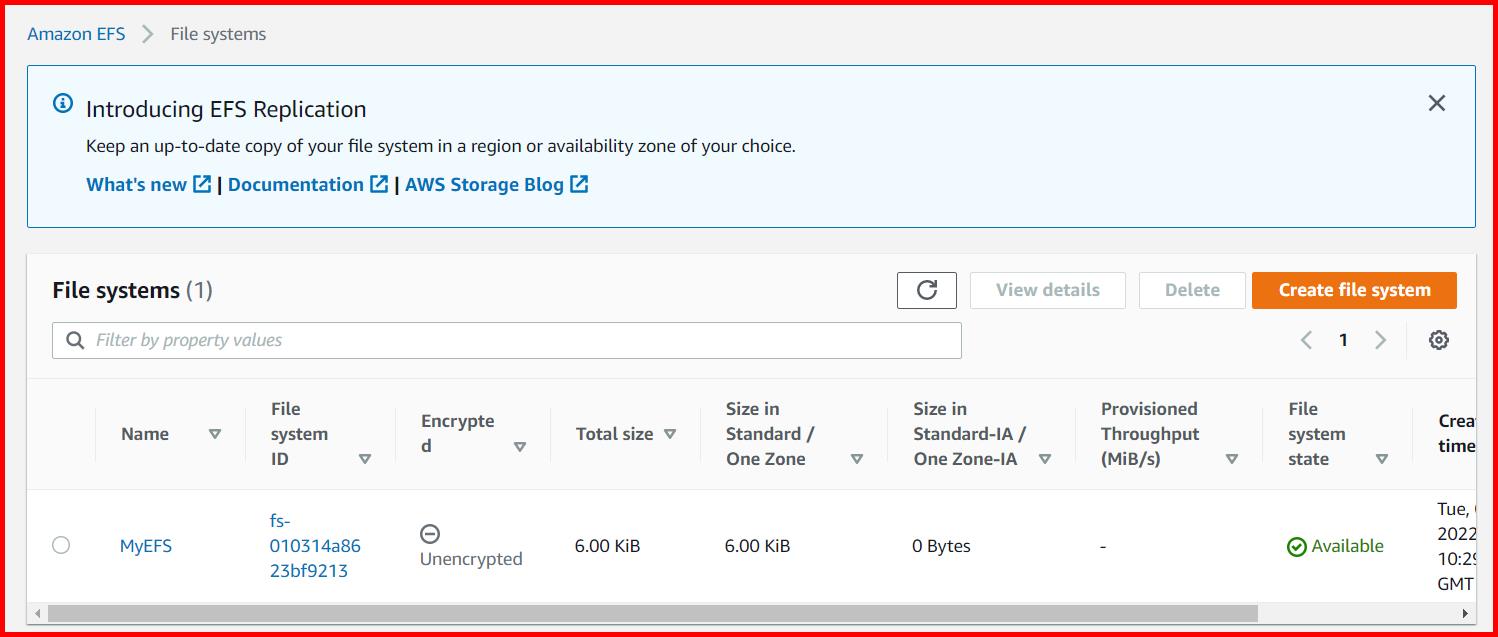The width and height of the screenshot is (1498, 637).
Task: Select the MyEFS row radio button
Action: 60,546
